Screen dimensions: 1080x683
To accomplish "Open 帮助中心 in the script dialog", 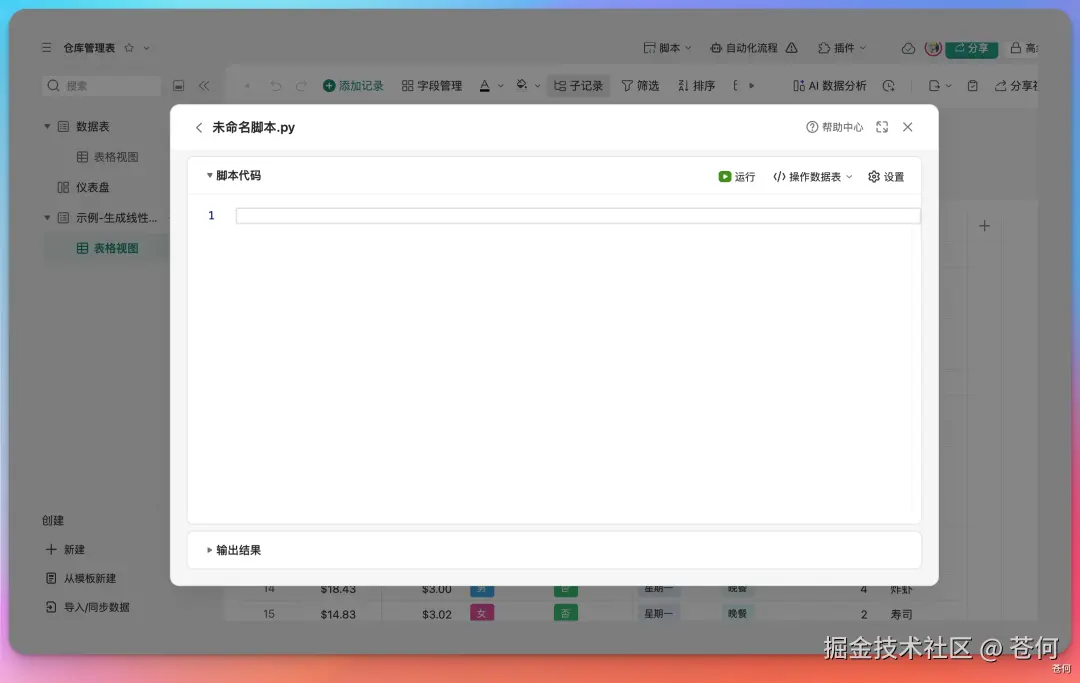I will coord(834,127).
